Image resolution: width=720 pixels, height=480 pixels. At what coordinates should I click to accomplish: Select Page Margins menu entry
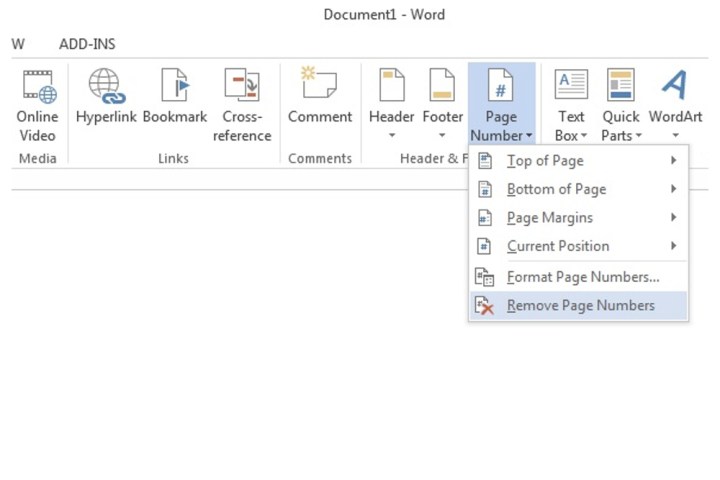(579, 218)
